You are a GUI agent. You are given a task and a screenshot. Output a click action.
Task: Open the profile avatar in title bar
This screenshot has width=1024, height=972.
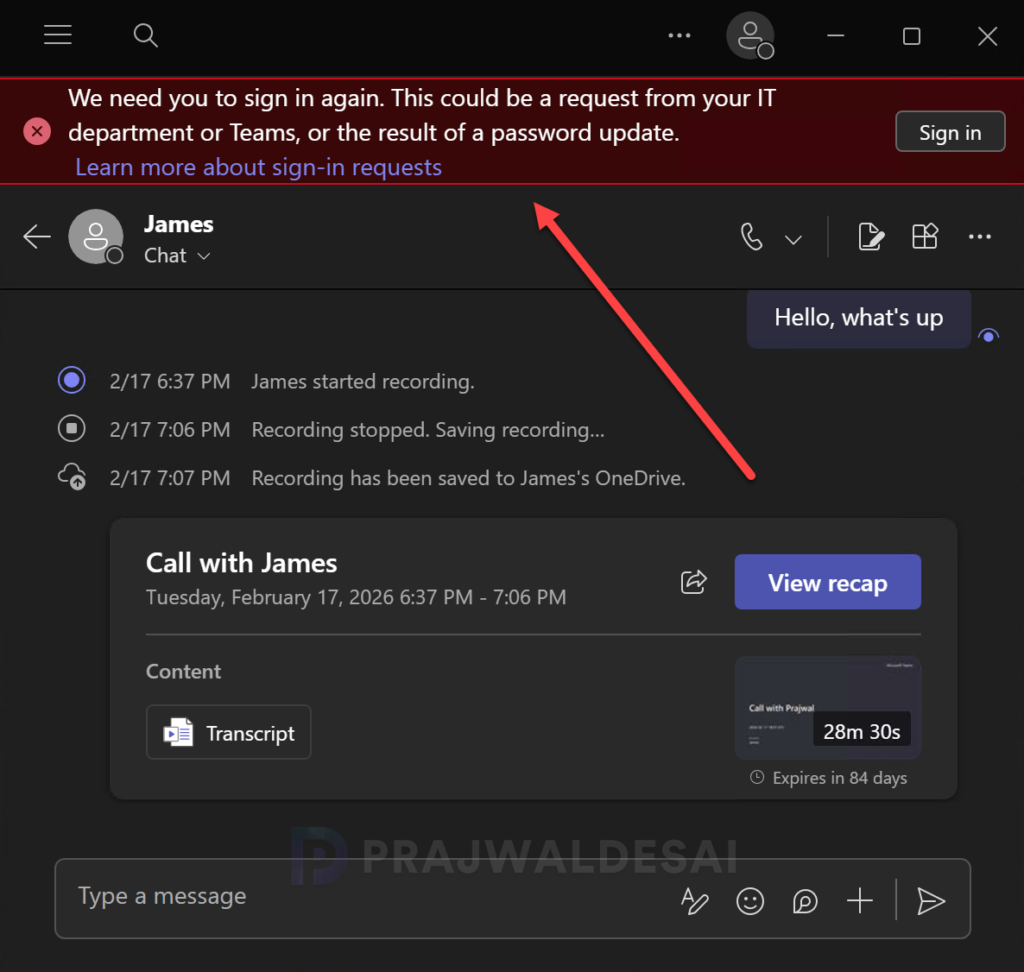pyautogui.click(x=750, y=36)
